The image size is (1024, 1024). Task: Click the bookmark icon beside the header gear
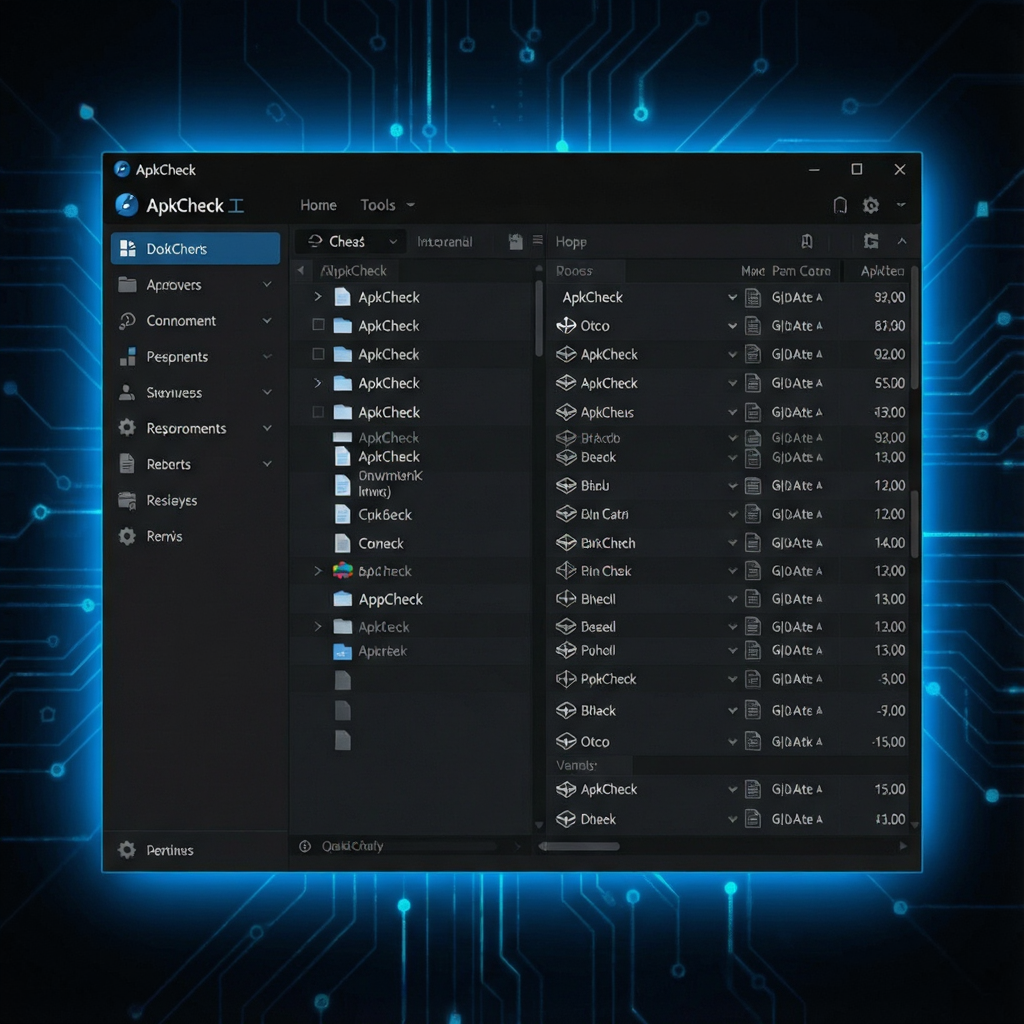pyautogui.click(x=840, y=206)
